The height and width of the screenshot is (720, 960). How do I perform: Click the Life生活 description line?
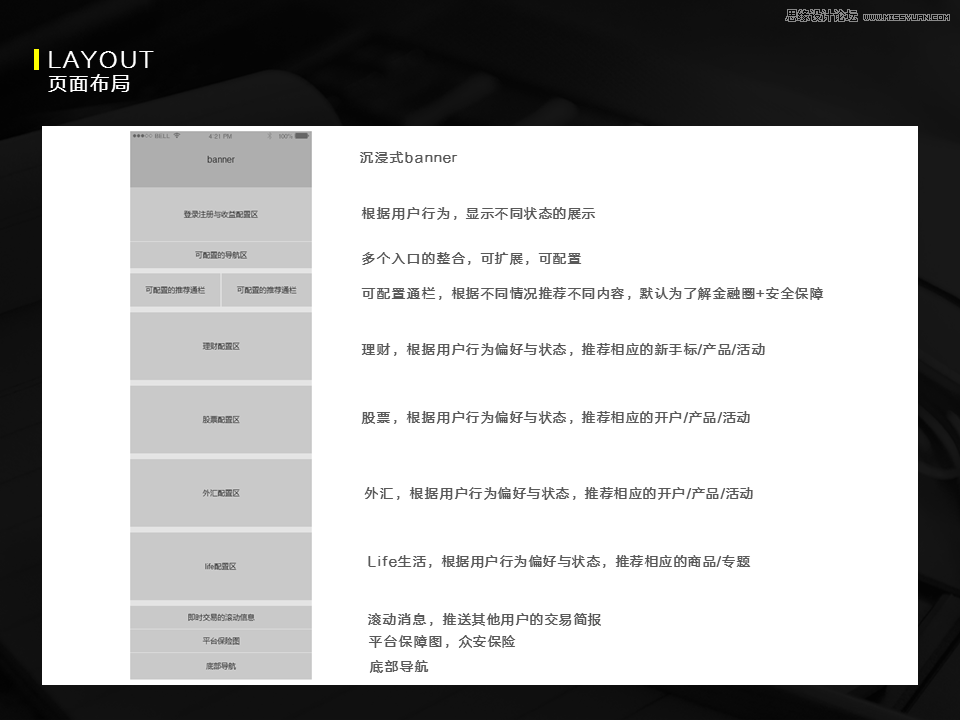click(x=558, y=561)
